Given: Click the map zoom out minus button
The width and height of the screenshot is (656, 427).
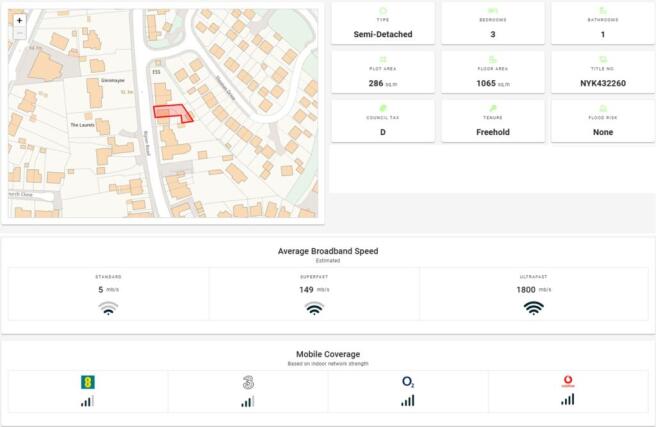Looking at the screenshot, I should click(x=19, y=33).
